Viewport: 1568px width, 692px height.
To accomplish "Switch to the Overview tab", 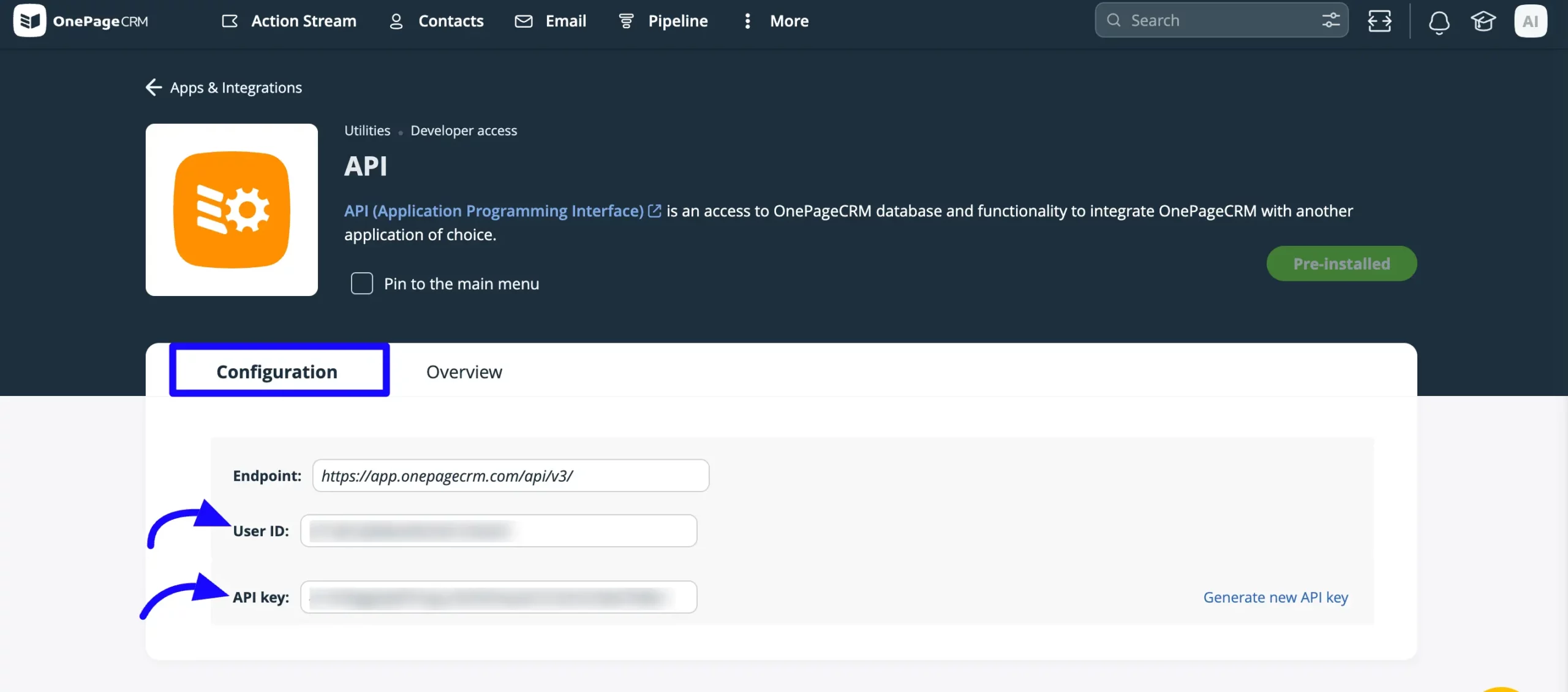I will point(464,372).
